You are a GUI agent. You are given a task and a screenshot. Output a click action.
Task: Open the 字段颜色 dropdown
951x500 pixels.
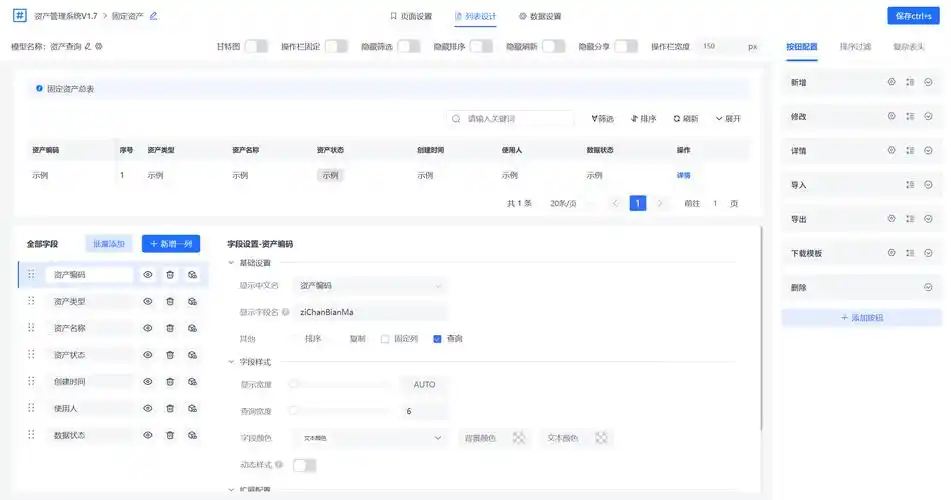[370, 438]
